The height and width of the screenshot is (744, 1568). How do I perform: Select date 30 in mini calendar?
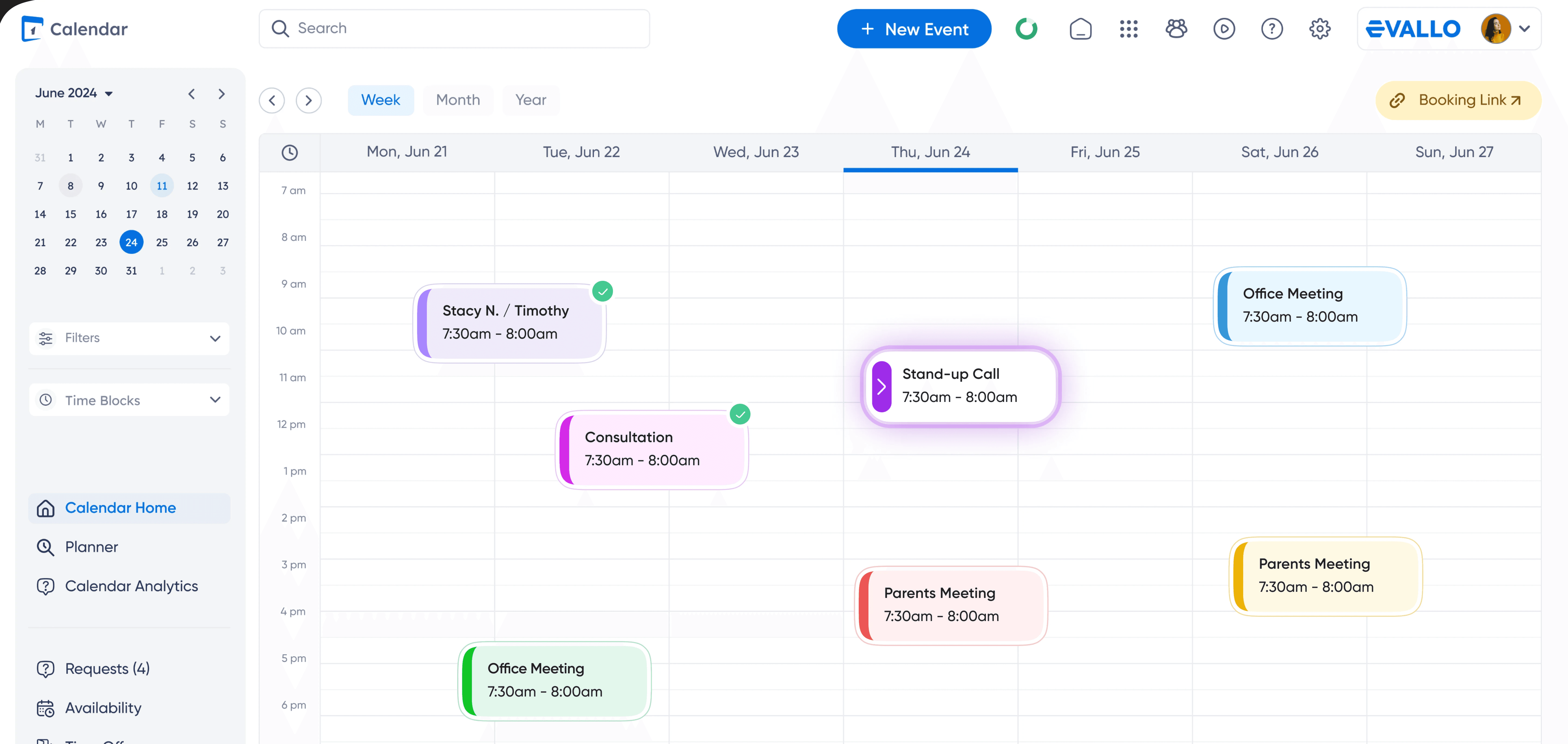tap(101, 271)
